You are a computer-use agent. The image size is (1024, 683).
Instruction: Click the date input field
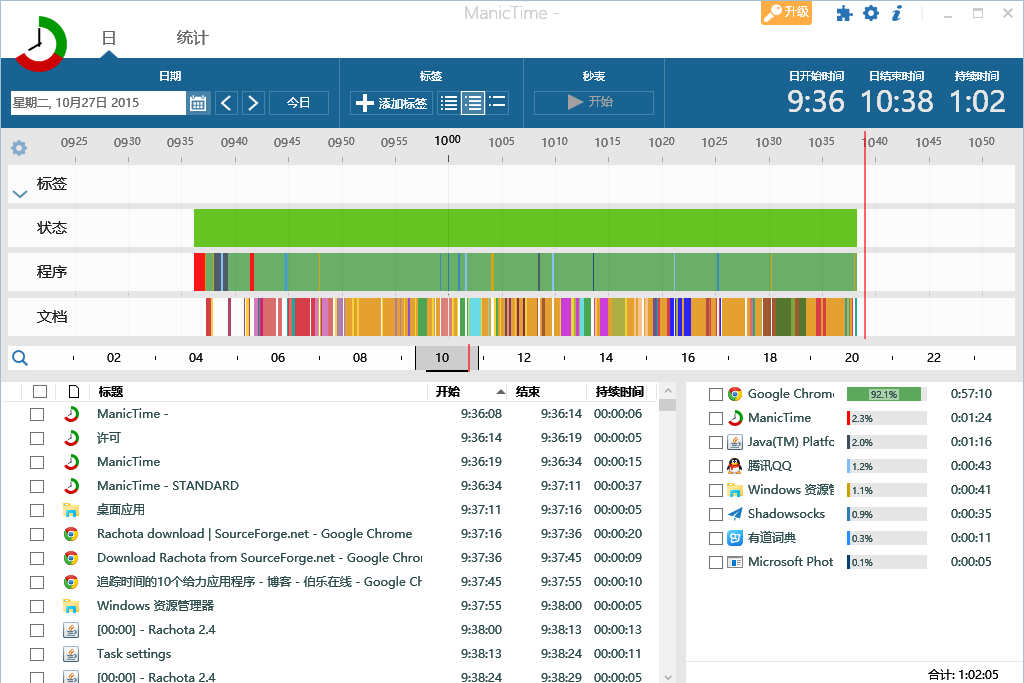(x=98, y=103)
